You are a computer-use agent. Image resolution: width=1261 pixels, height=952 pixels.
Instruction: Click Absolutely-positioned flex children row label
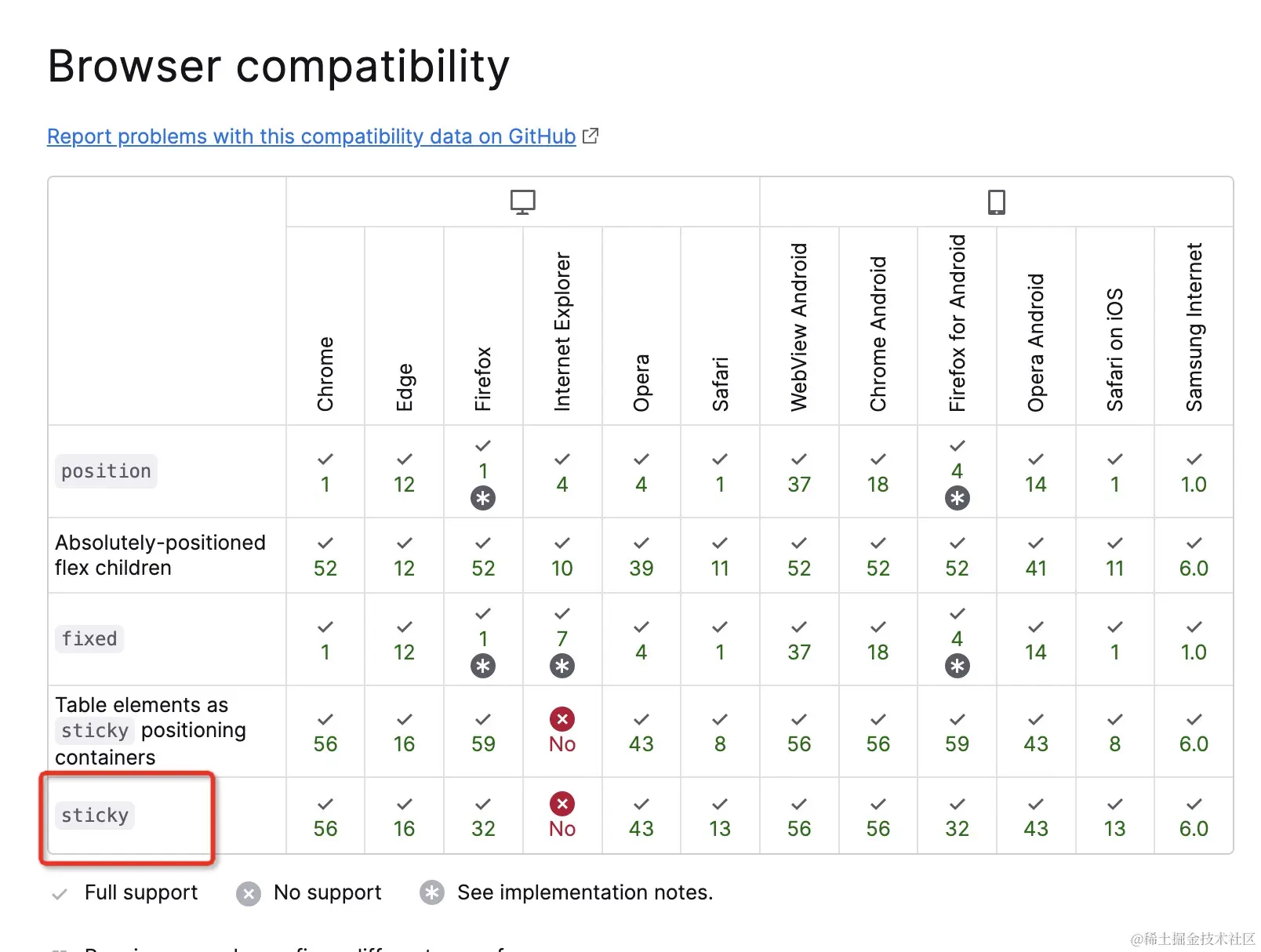(x=160, y=555)
